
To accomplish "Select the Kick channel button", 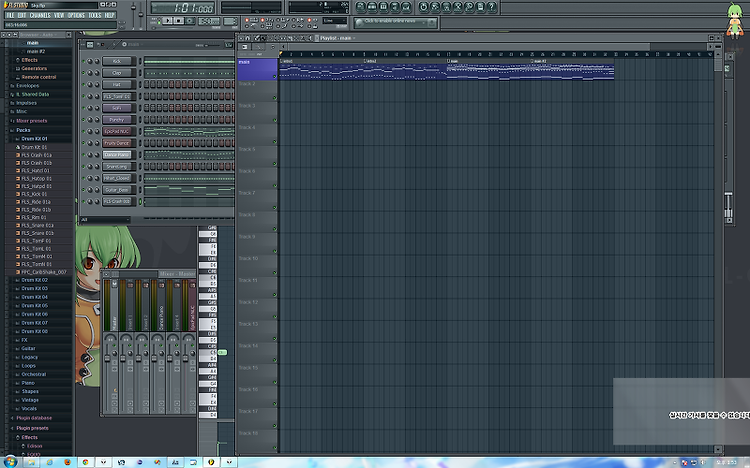I will coord(117,61).
